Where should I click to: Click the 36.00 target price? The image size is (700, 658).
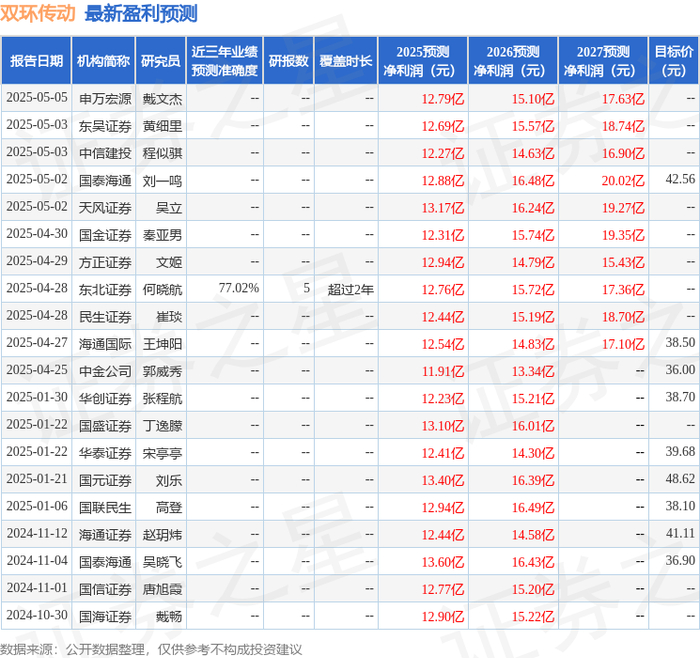(x=680, y=370)
